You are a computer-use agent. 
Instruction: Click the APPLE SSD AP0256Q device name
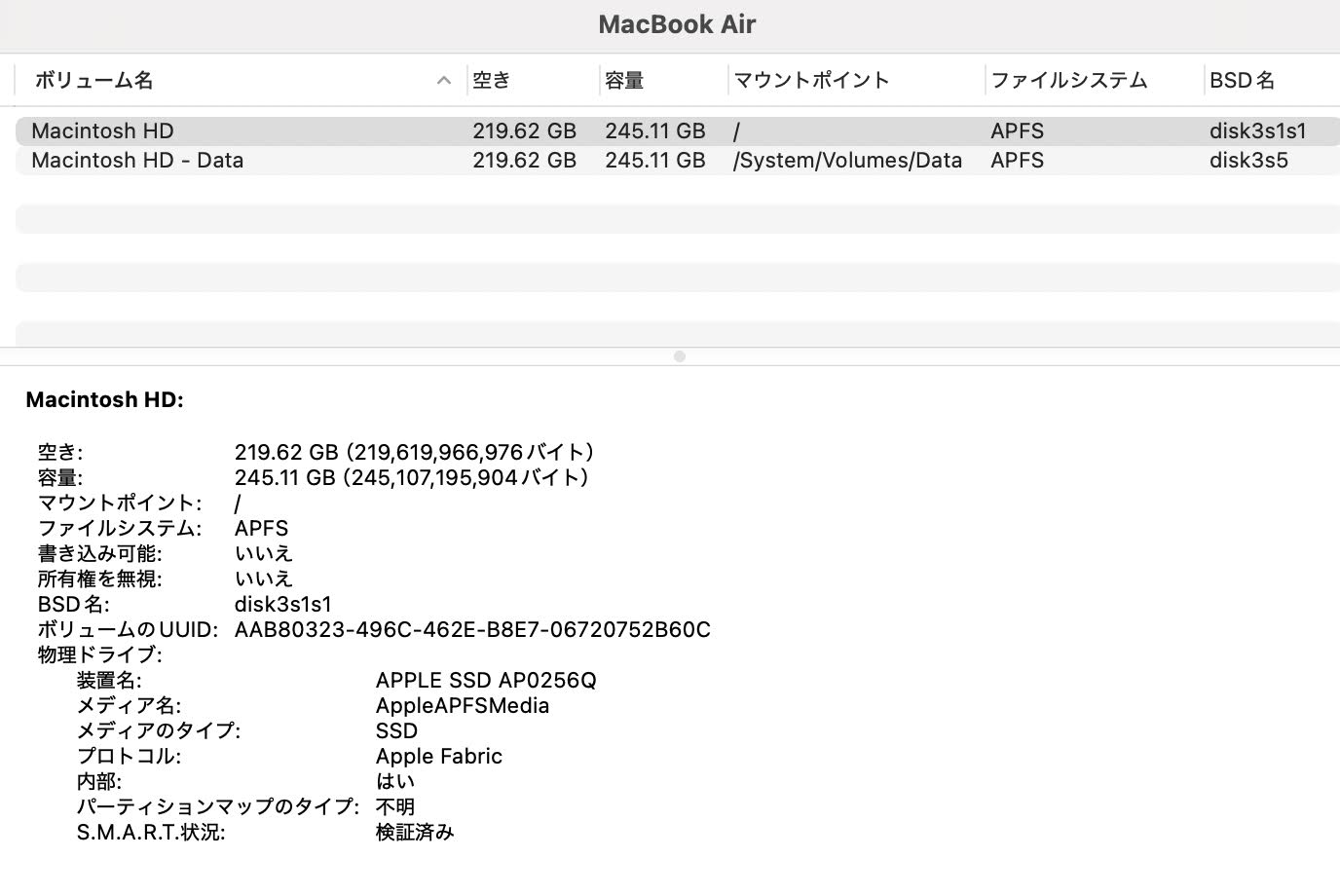(486, 680)
